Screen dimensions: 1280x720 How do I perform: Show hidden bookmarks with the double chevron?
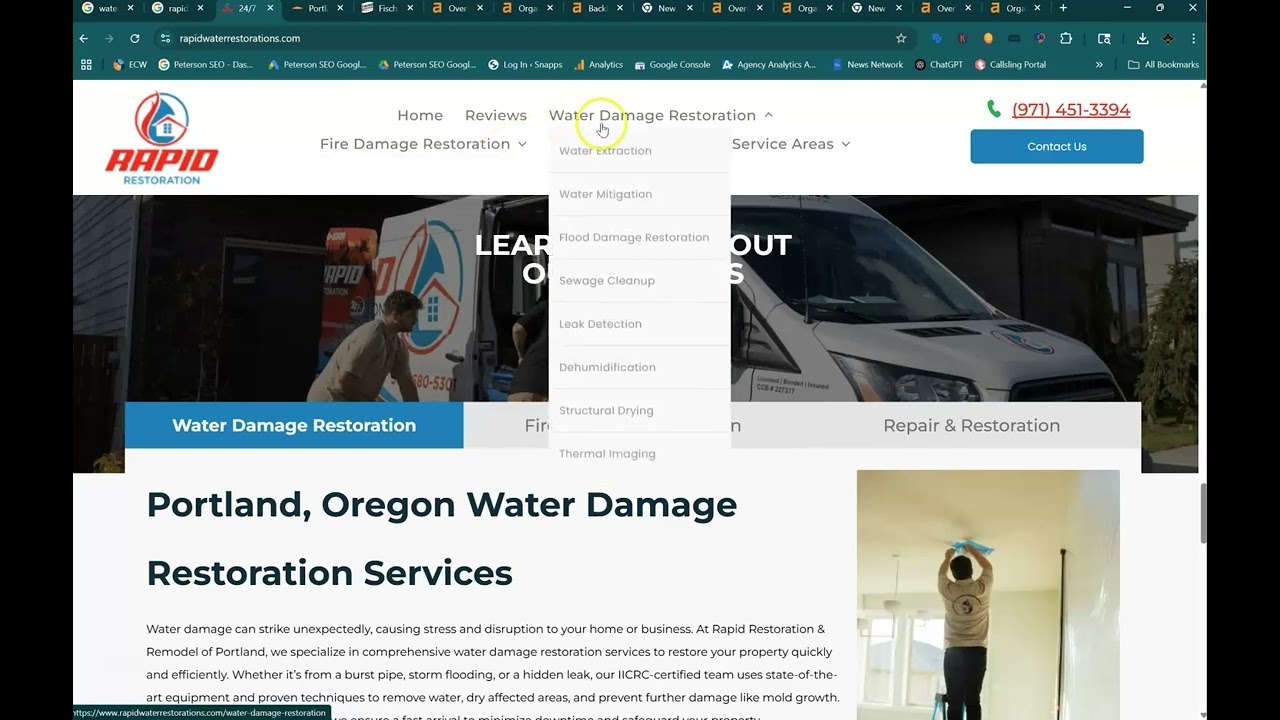(x=1099, y=64)
